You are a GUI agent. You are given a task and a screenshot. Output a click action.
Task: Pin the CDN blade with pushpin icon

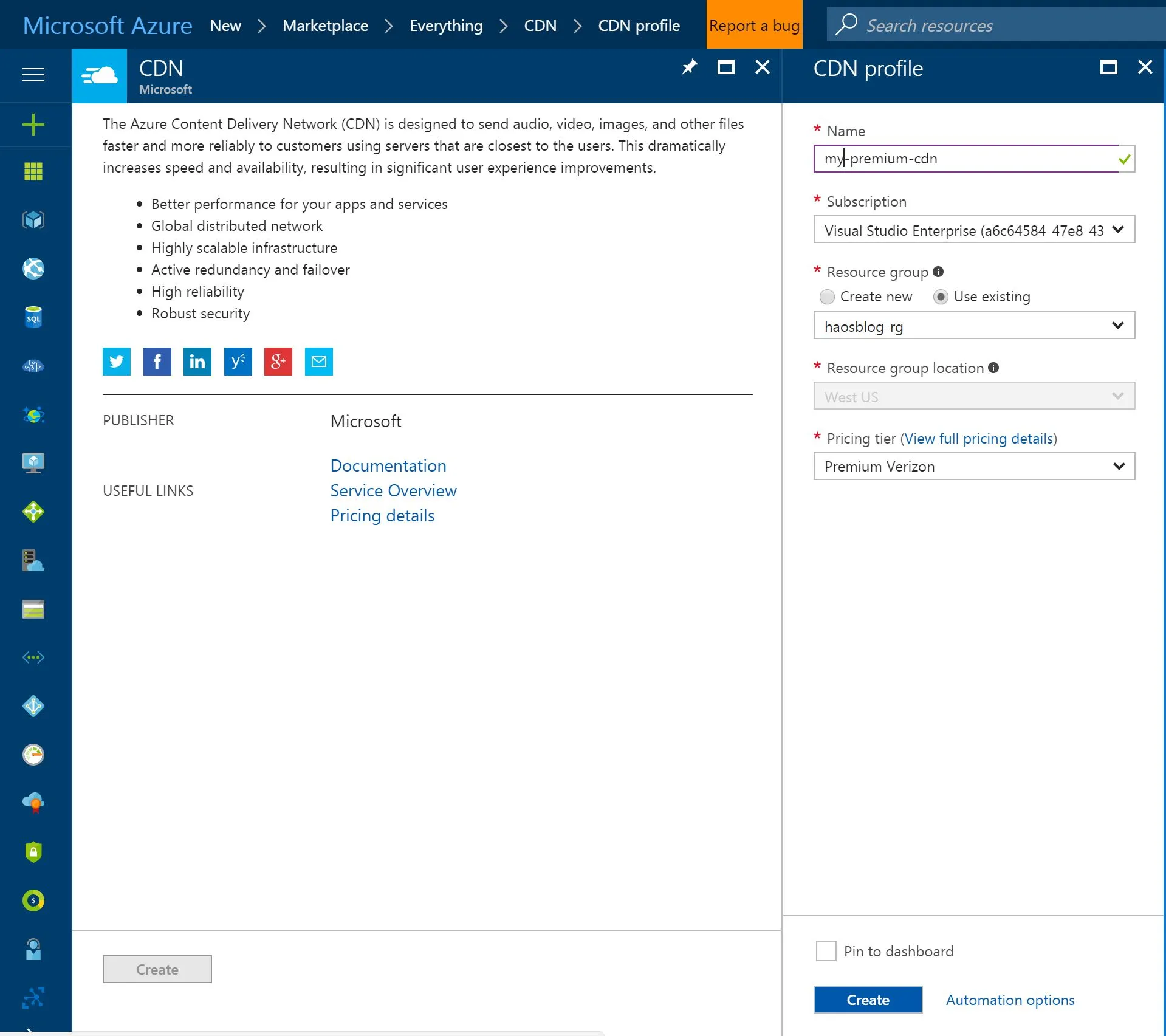[x=690, y=67]
